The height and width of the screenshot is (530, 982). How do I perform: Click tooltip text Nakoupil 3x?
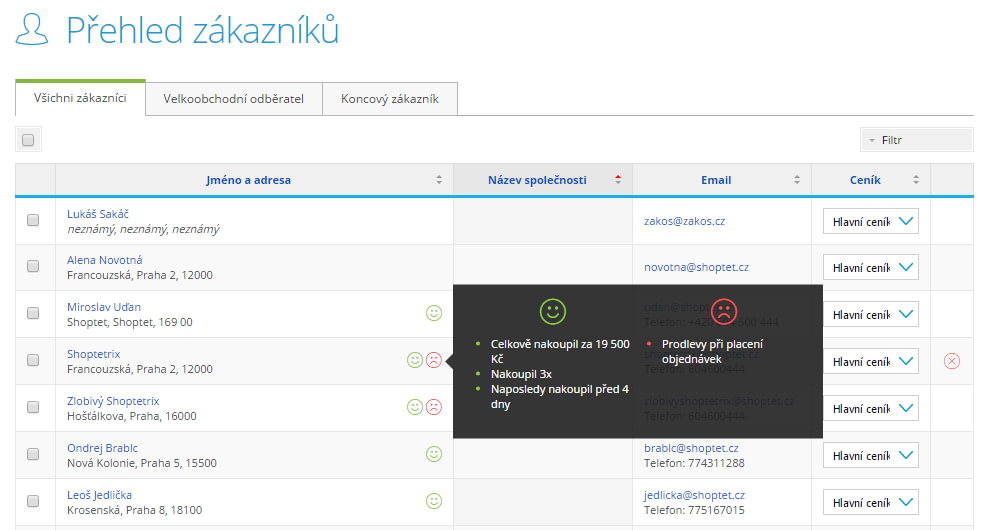point(521,374)
